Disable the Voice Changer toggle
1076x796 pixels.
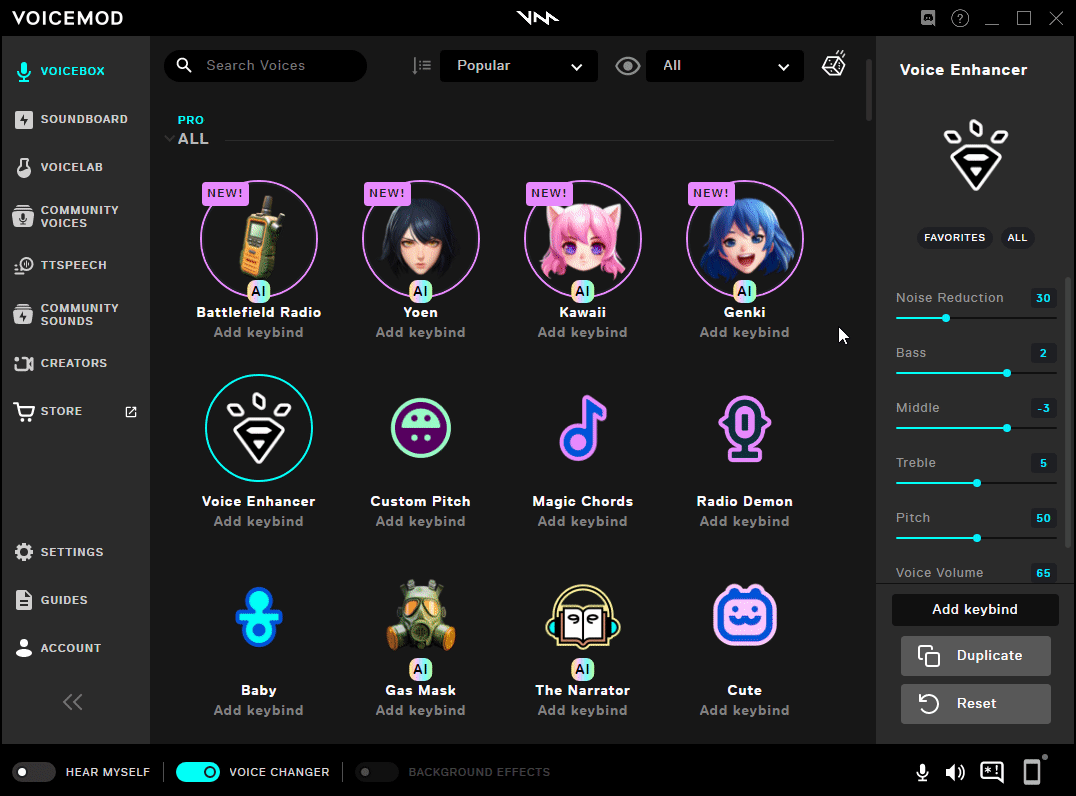pyautogui.click(x=197, y=771)
